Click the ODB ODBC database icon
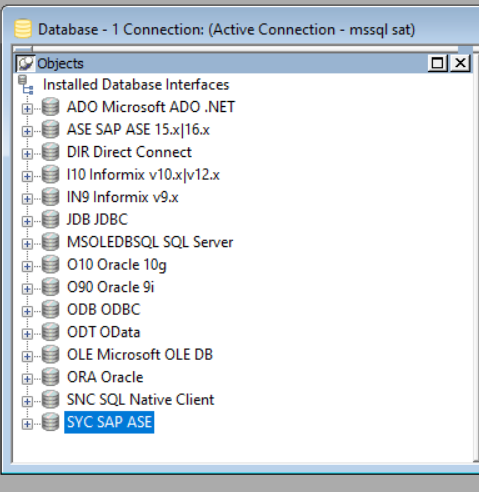The image size is (479, 492). click(51, 309)
